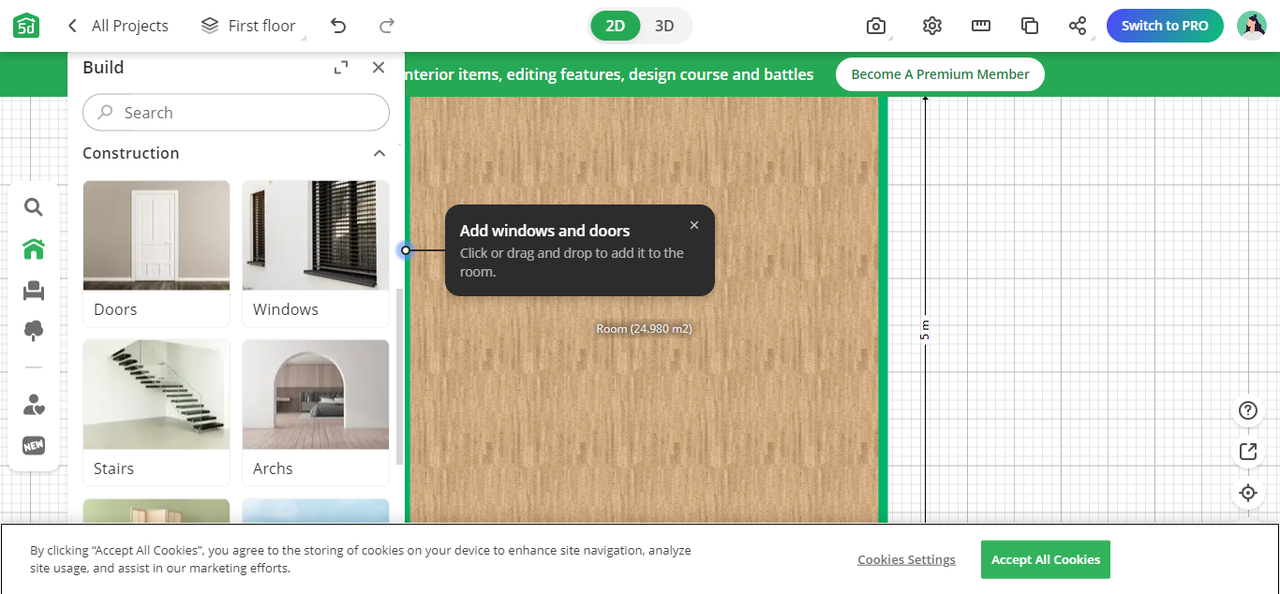The height and width of the screenshot is (594, 1280).
Task: Open the NEW items icon
Action: click(x=33, y=445)
